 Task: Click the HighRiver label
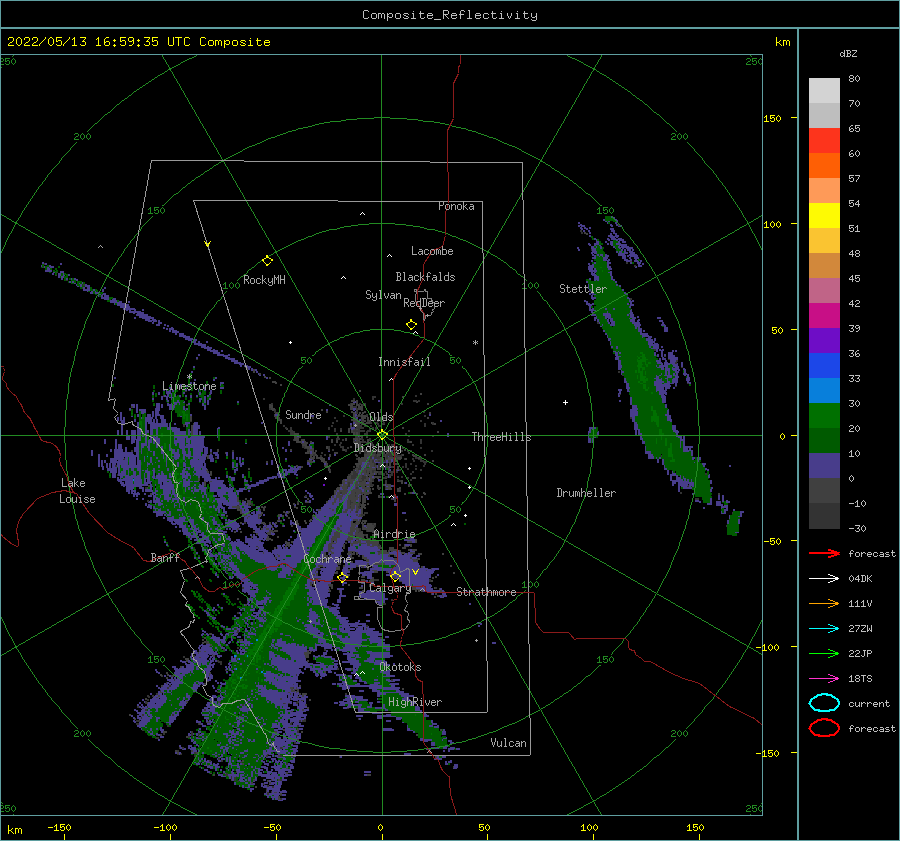[415, 702]
